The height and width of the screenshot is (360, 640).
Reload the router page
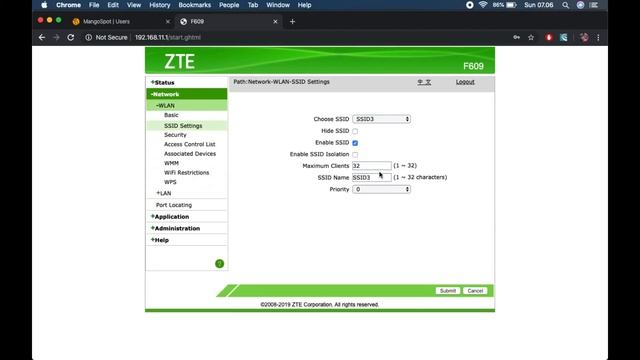click(71, 37)
